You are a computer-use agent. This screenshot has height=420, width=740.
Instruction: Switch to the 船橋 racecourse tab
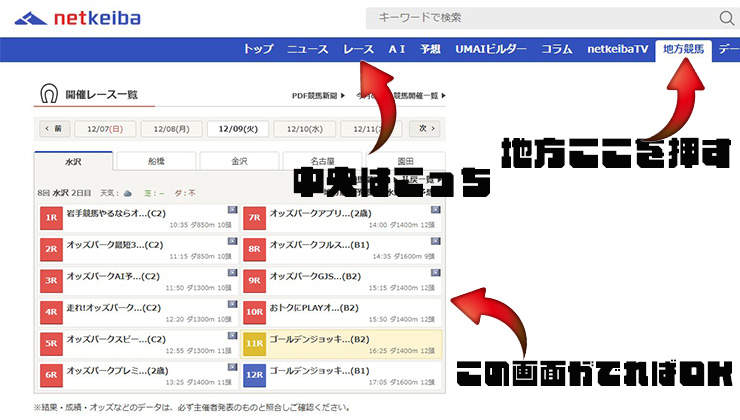tap(155, 161)
